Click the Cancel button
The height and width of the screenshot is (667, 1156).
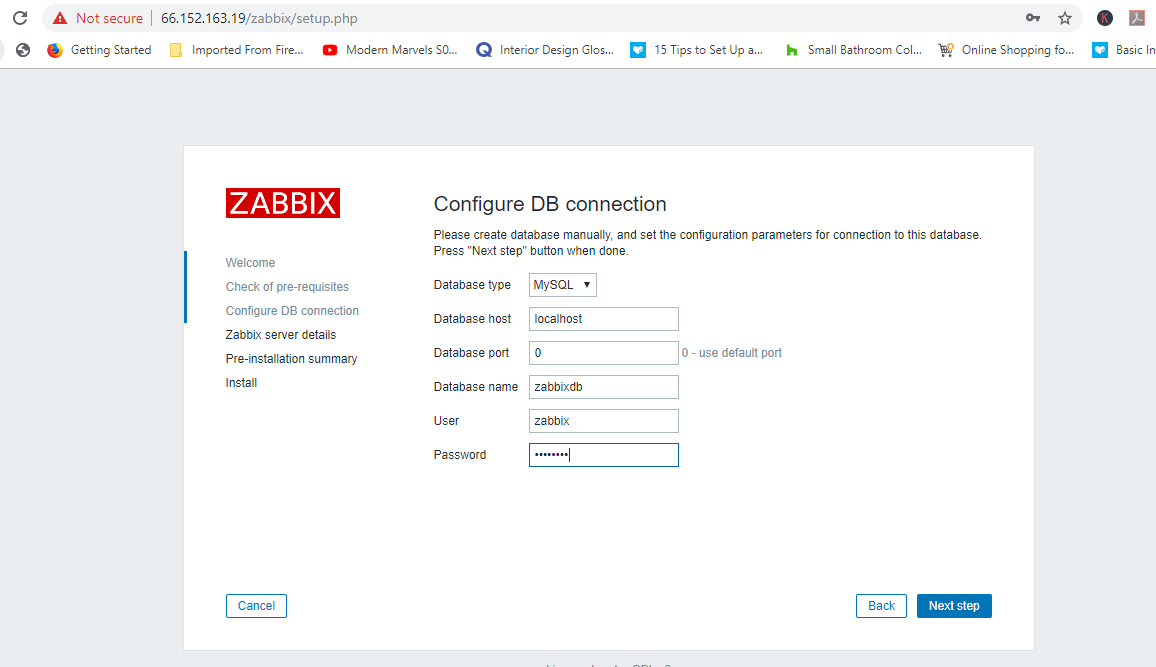256,606
